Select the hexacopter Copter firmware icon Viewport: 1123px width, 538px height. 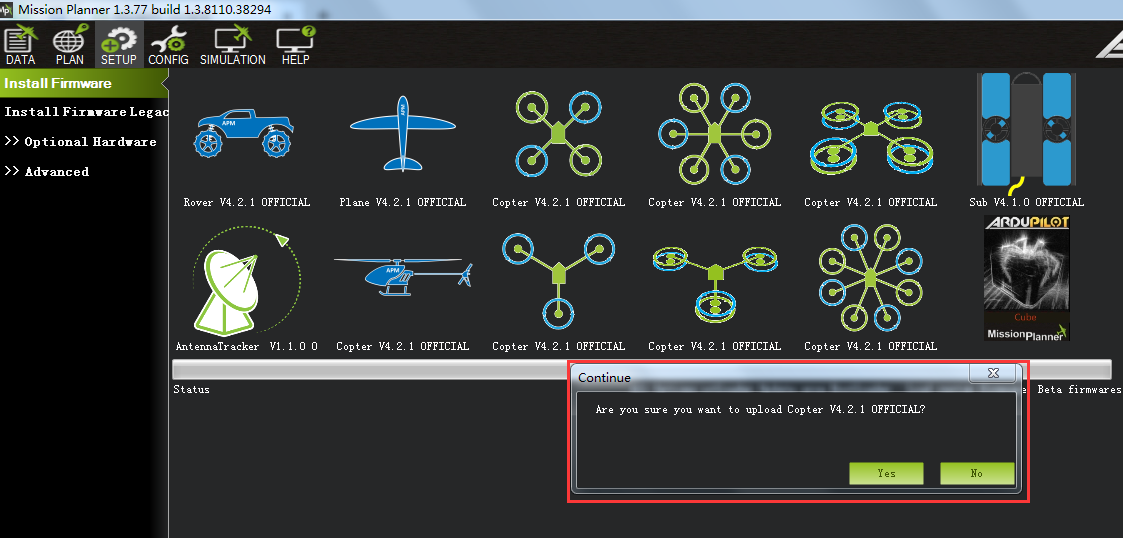[x=714, y=133]
